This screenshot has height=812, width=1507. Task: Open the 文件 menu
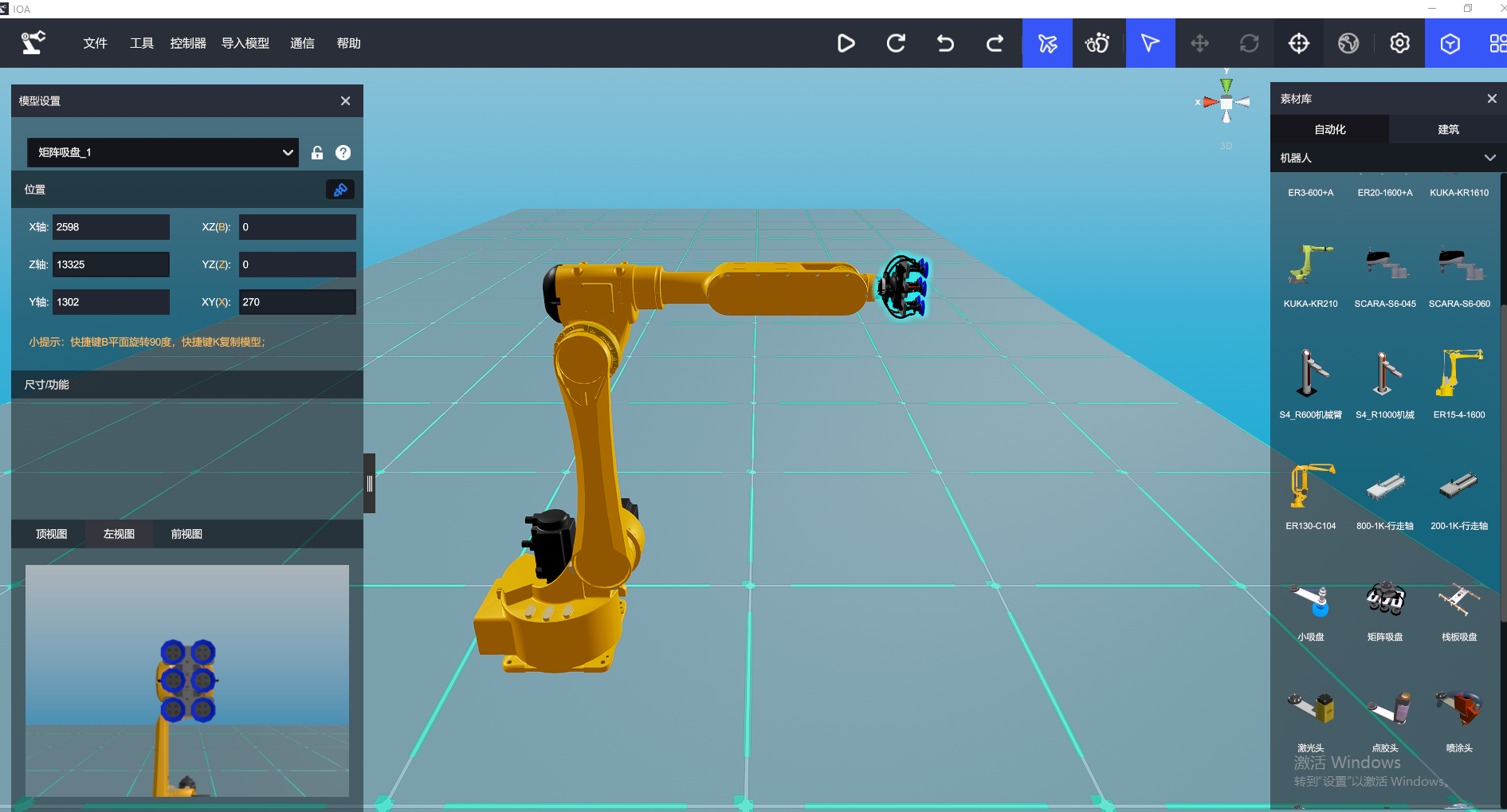point(95,43)
